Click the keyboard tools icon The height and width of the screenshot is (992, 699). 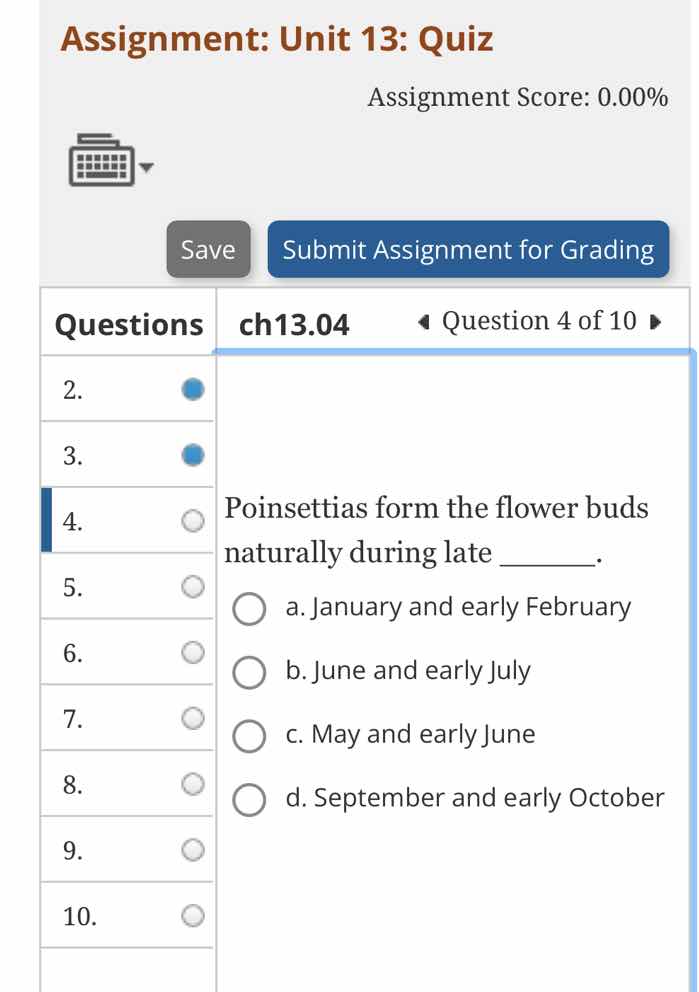(101, 161)
